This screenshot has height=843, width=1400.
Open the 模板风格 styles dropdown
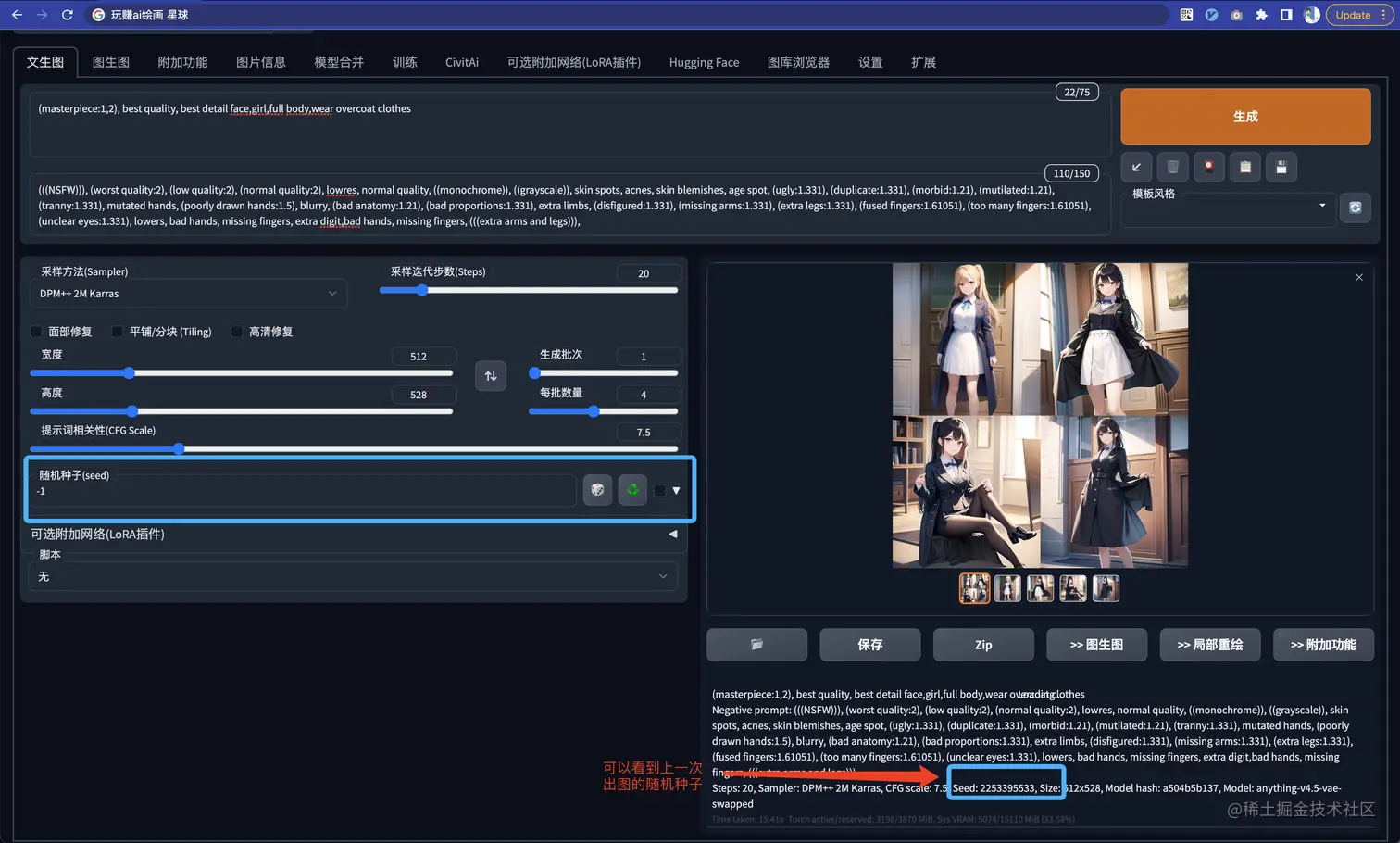tap(1229, 208)
